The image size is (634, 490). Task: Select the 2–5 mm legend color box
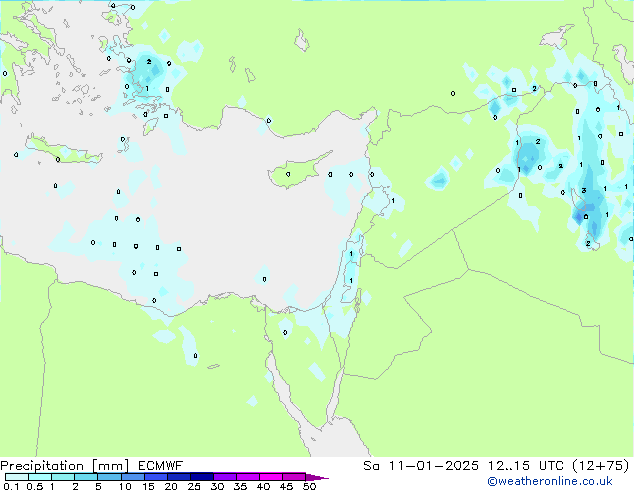click(x=86, y=477)
